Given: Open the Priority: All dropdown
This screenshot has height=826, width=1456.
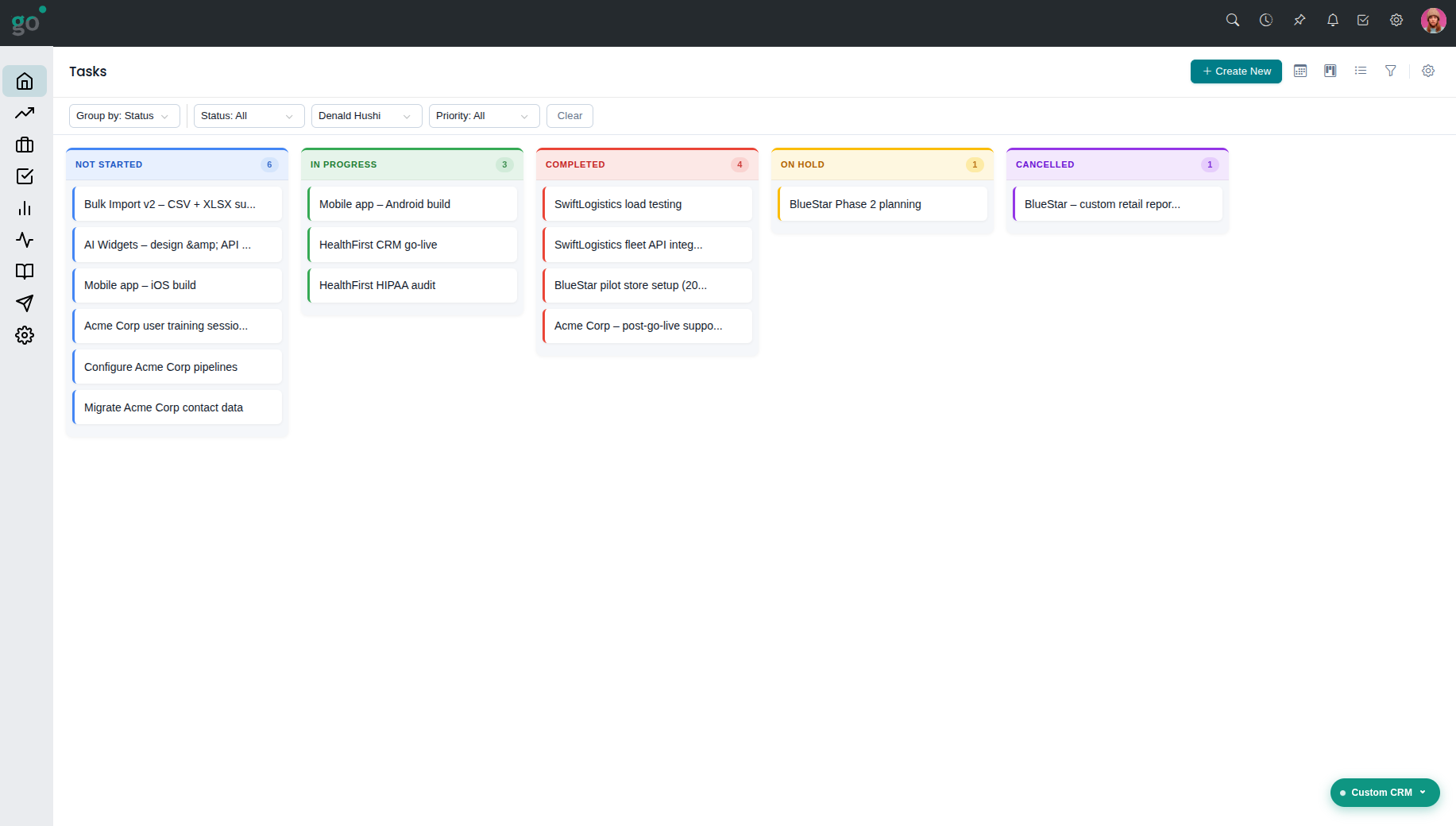Looking at the screenshot, I should point(485,116).
